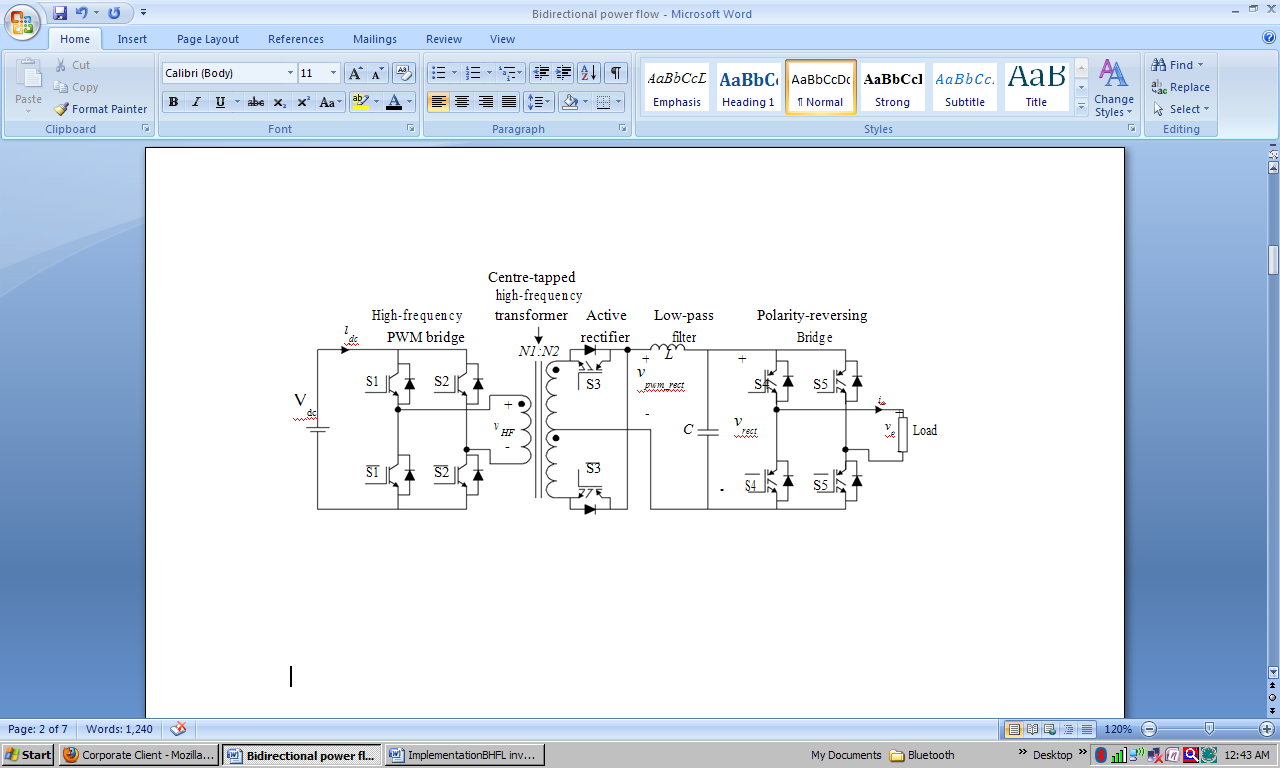This screenshot has height=768, width=1280.
Task: Toggle show/hide paragraph marks
Action: pos(616,73)
